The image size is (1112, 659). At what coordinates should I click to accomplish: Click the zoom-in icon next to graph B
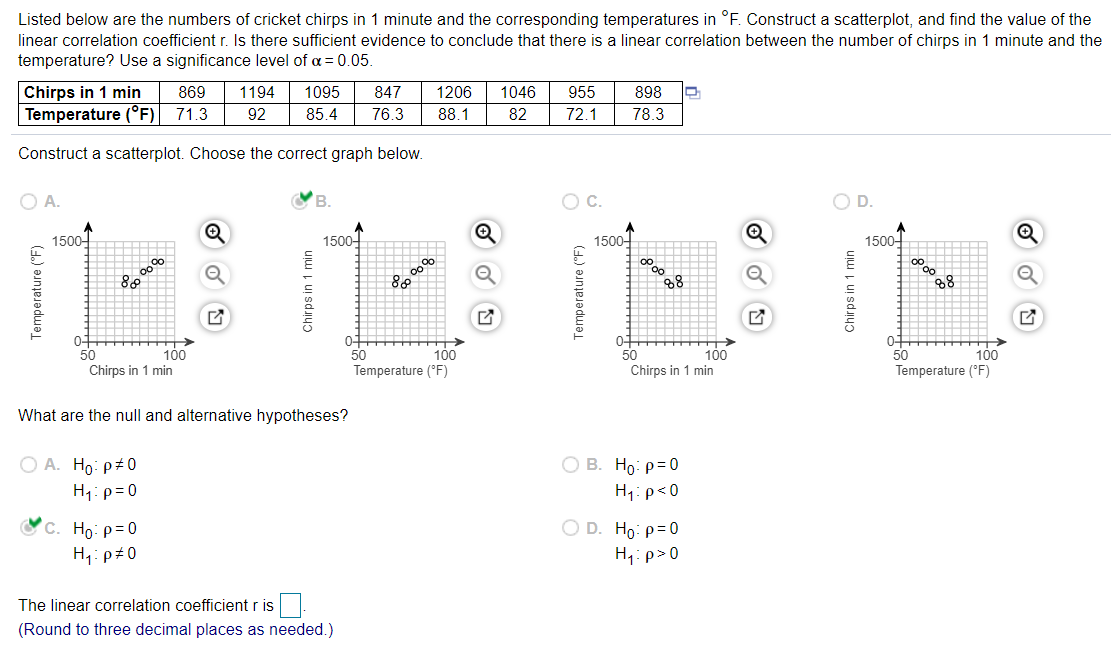tap(486, 233)
